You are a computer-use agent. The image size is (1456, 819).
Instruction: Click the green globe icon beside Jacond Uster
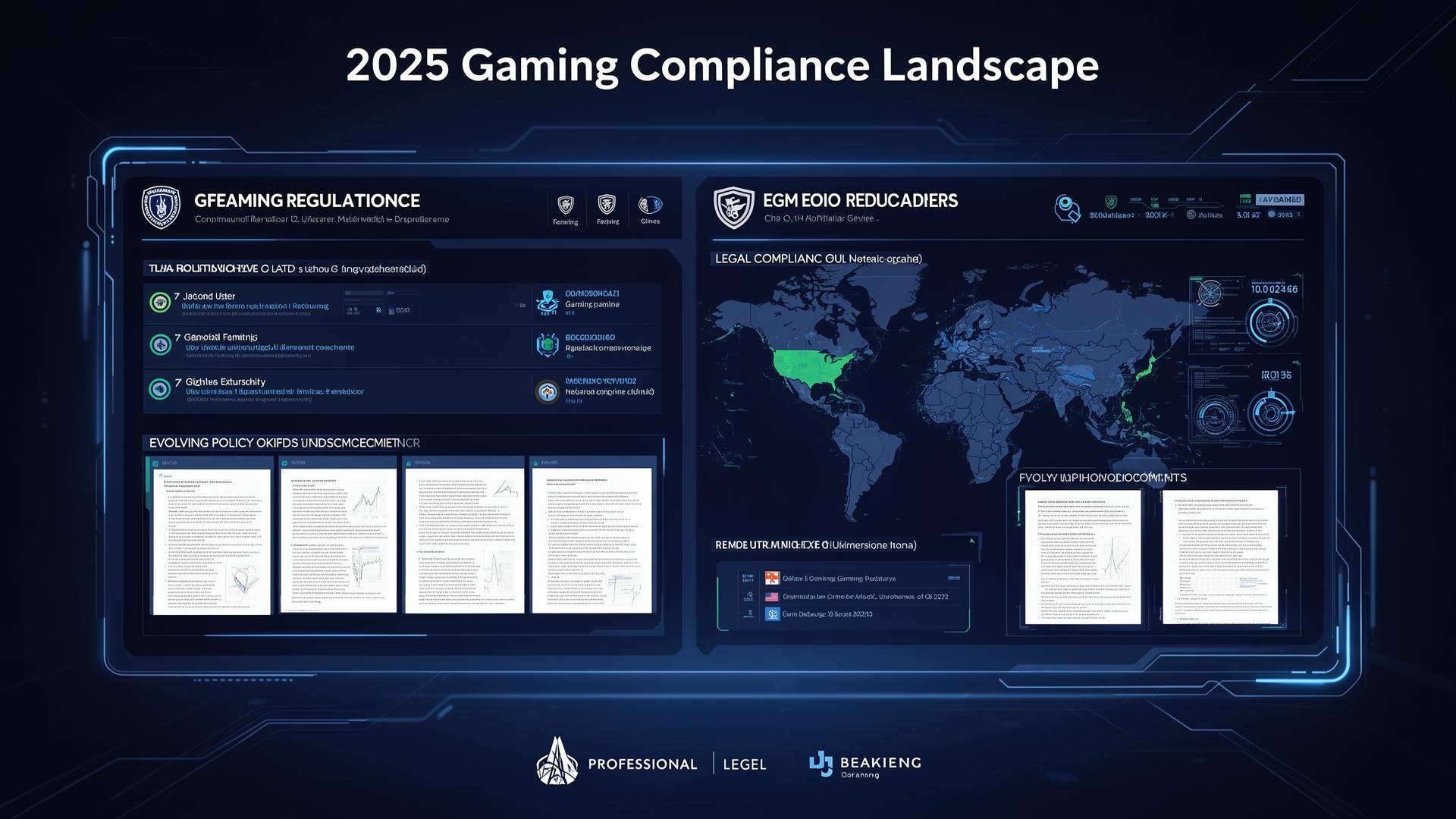159,303
